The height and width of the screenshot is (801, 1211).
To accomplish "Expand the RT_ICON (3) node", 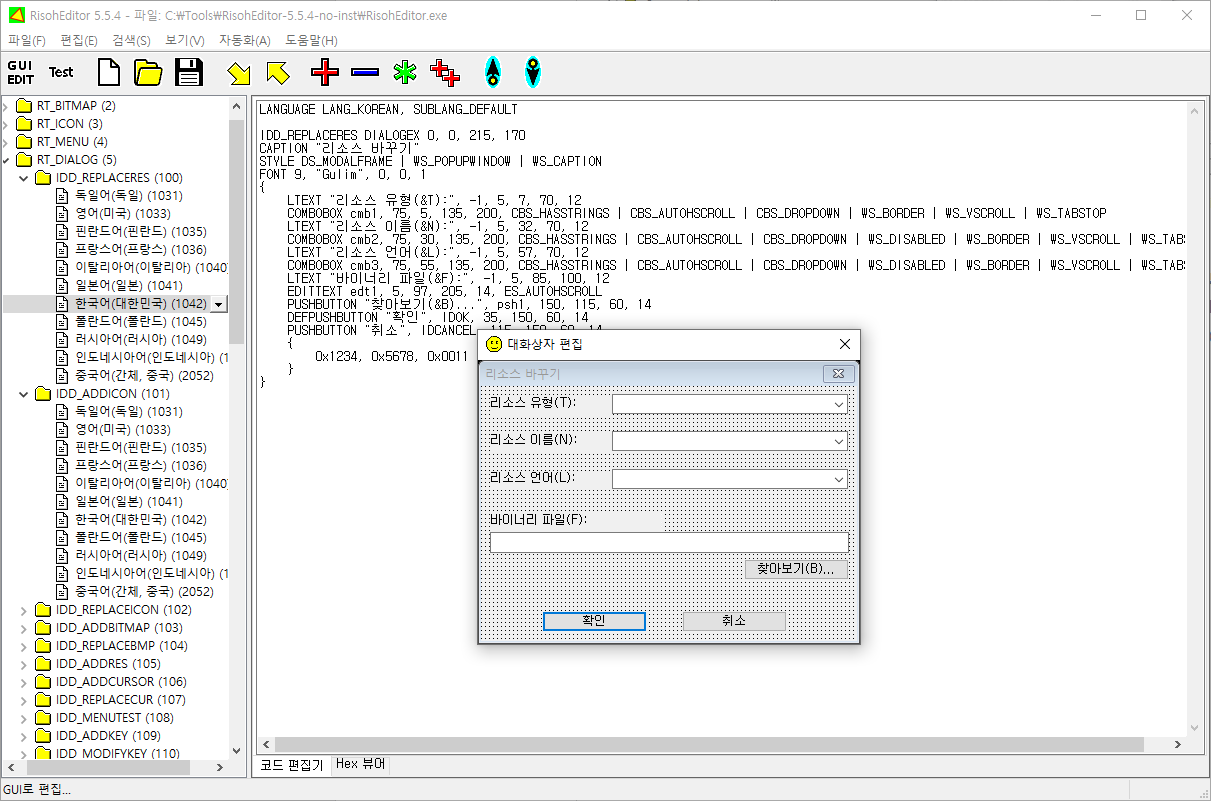I will click(8, 124).
